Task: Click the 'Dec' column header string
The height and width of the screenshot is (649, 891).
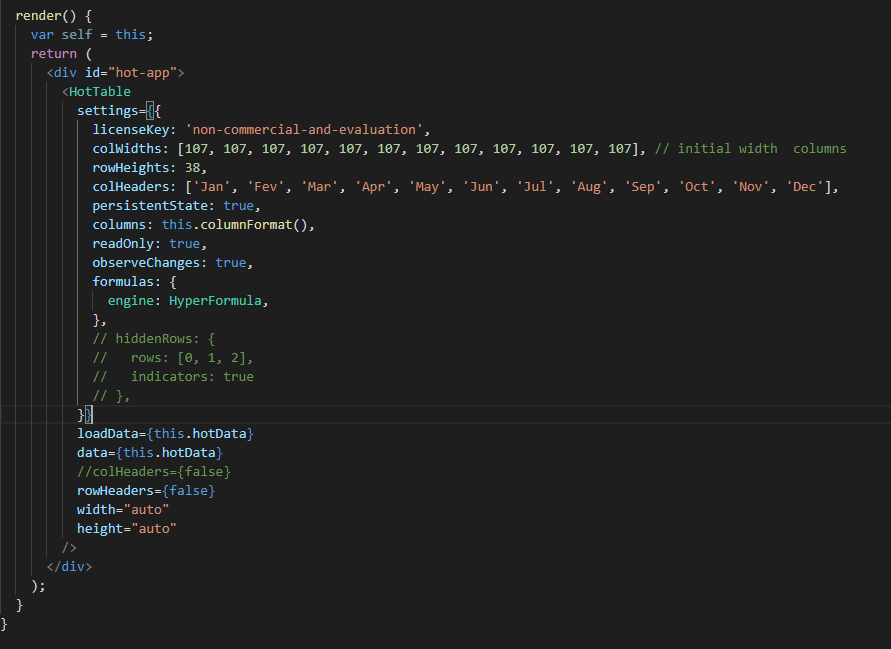Action: 804,187
